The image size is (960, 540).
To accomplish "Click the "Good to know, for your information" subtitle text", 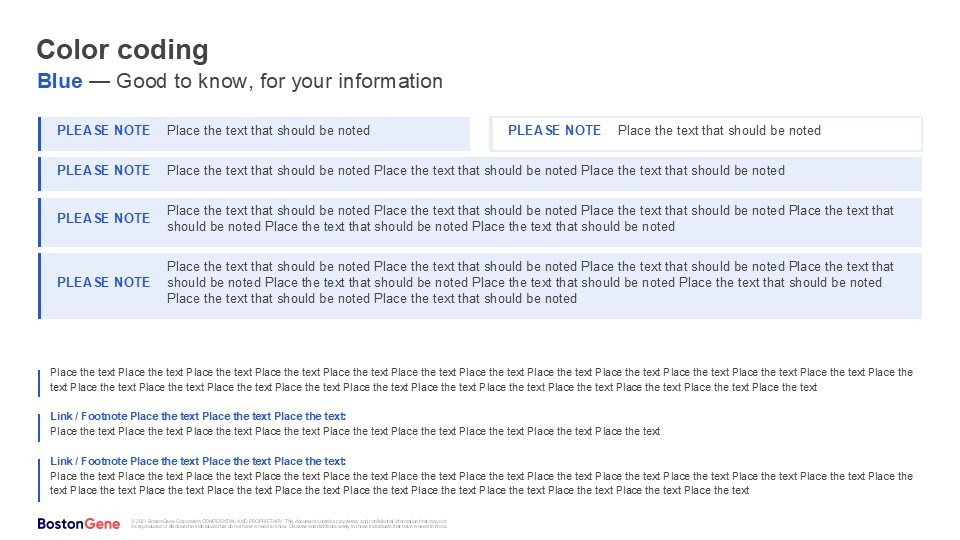I will click(279, 82).
